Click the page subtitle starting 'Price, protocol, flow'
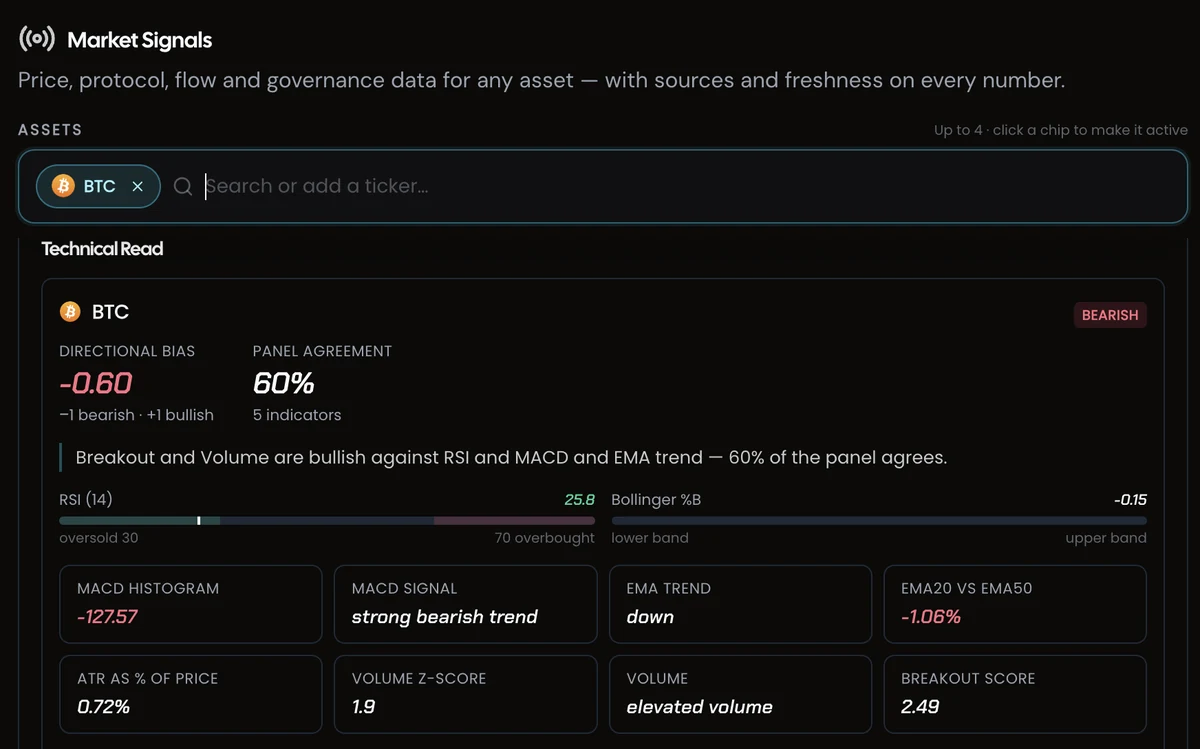The image size is (1200, 749). click(541, 80)
